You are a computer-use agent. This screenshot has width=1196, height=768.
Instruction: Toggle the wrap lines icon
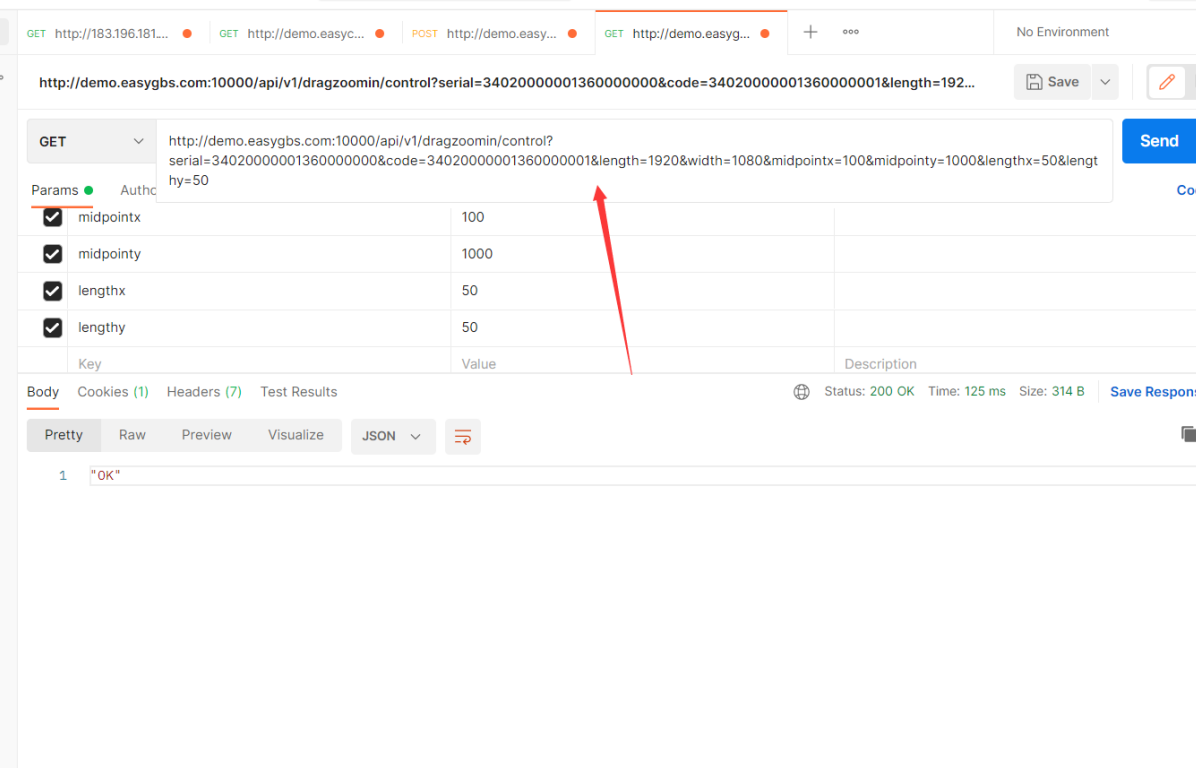point(462,436)
